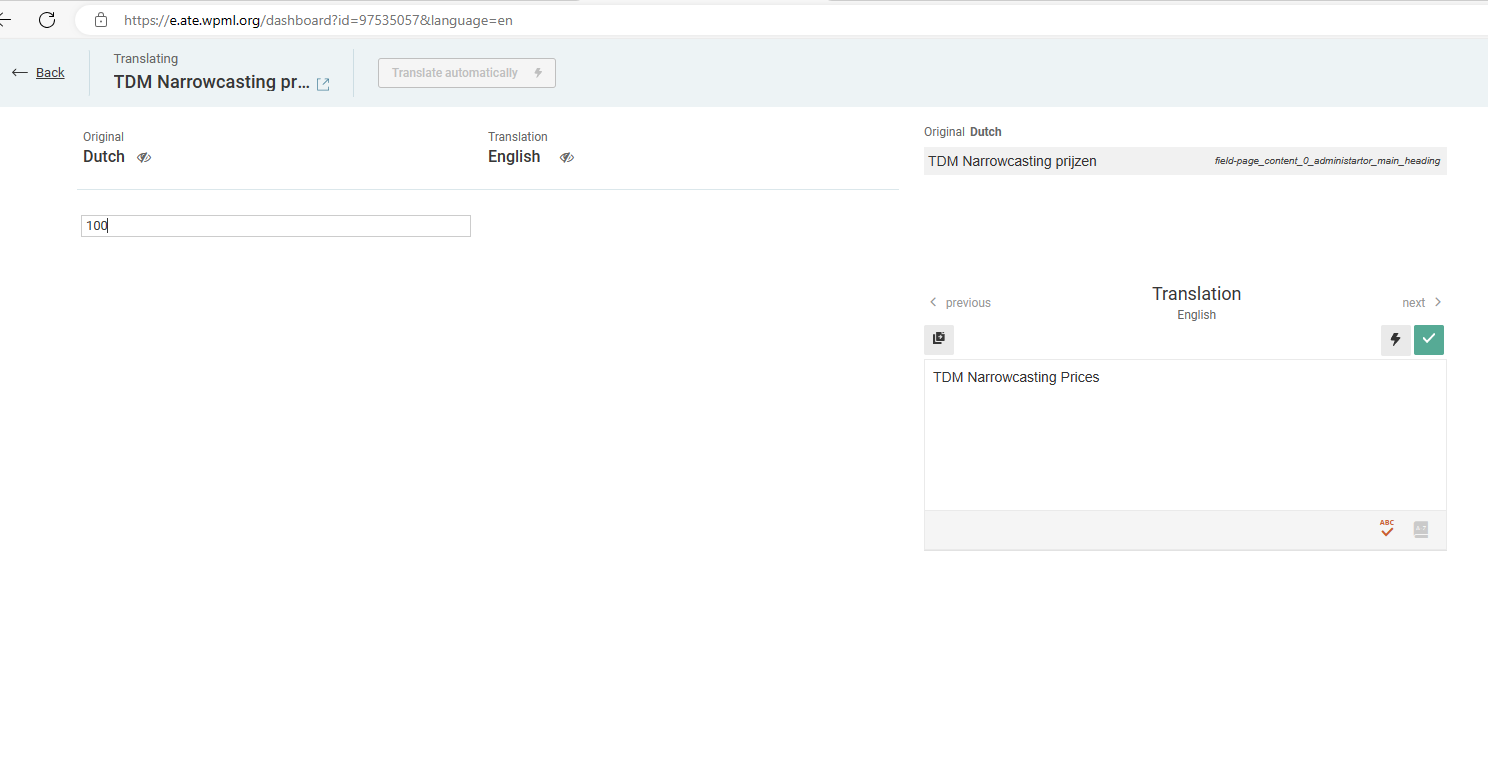Copy original text into translation icon
The image size is (1488, 771).
coord(939,339)
